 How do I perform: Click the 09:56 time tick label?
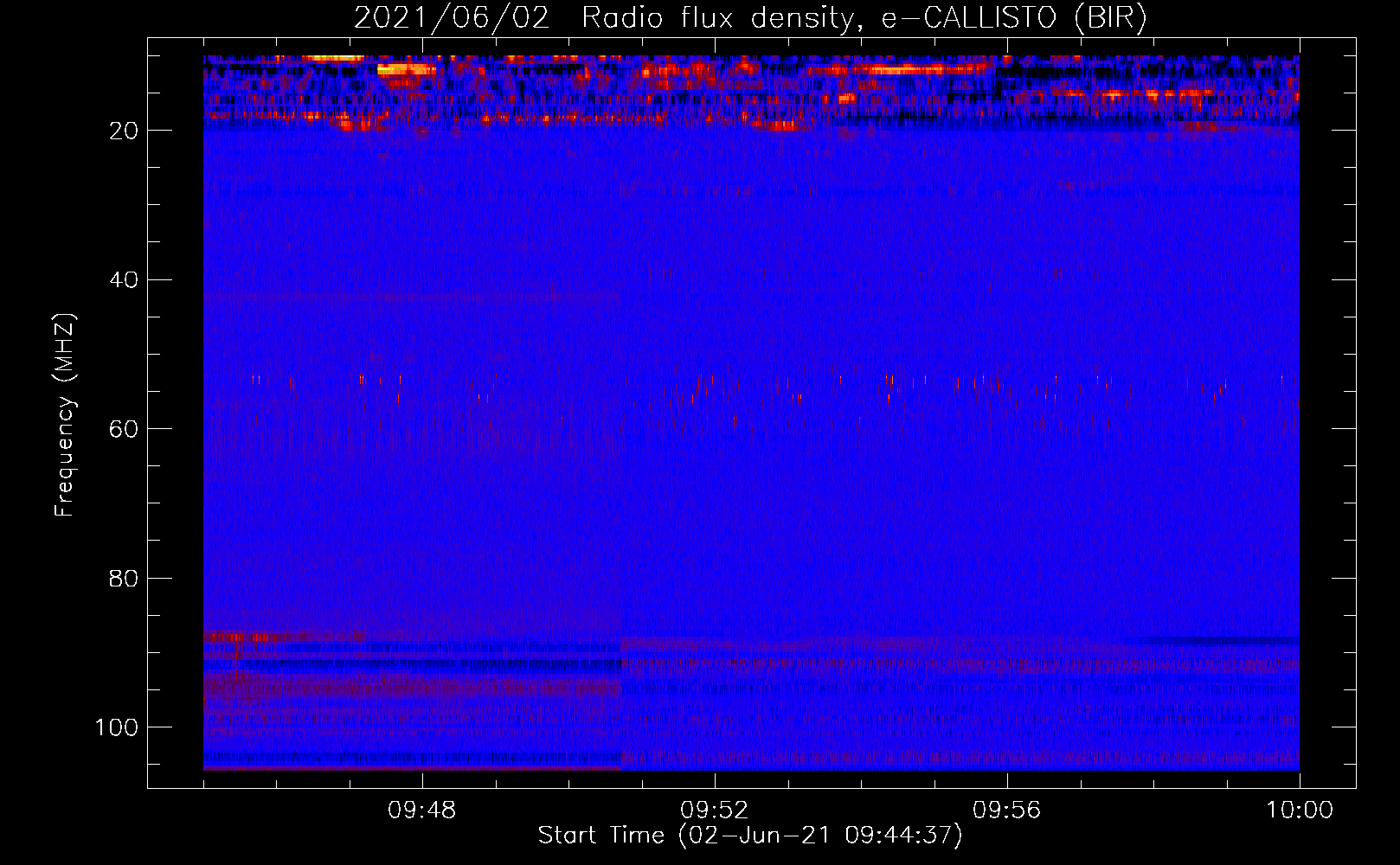1007,811
